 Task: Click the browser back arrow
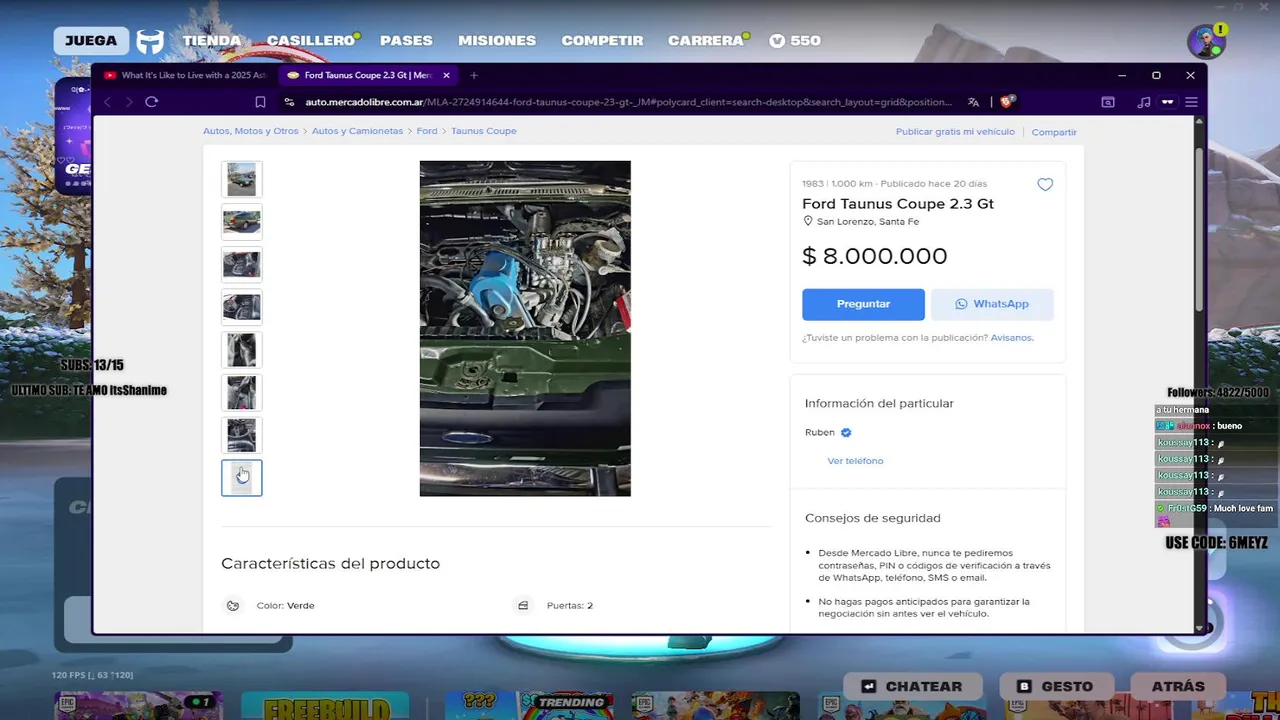click(x=108, y=102)
